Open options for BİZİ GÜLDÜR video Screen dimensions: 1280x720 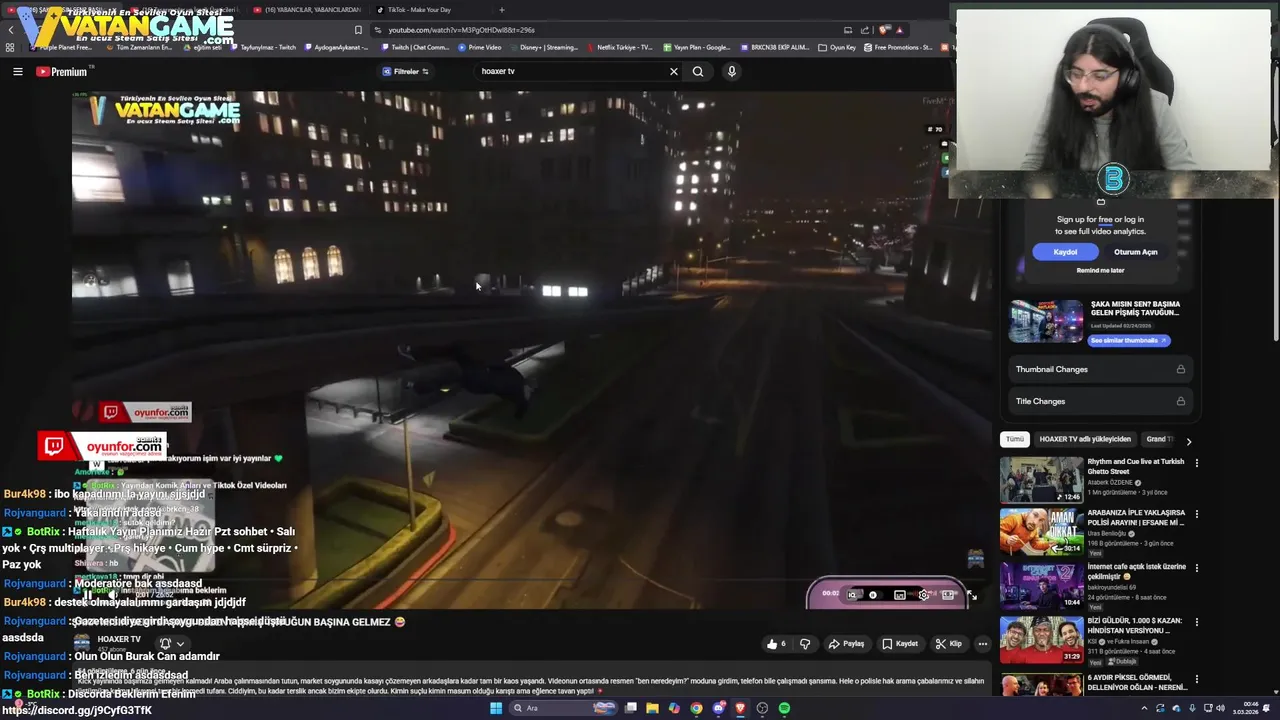(1196, 622)
